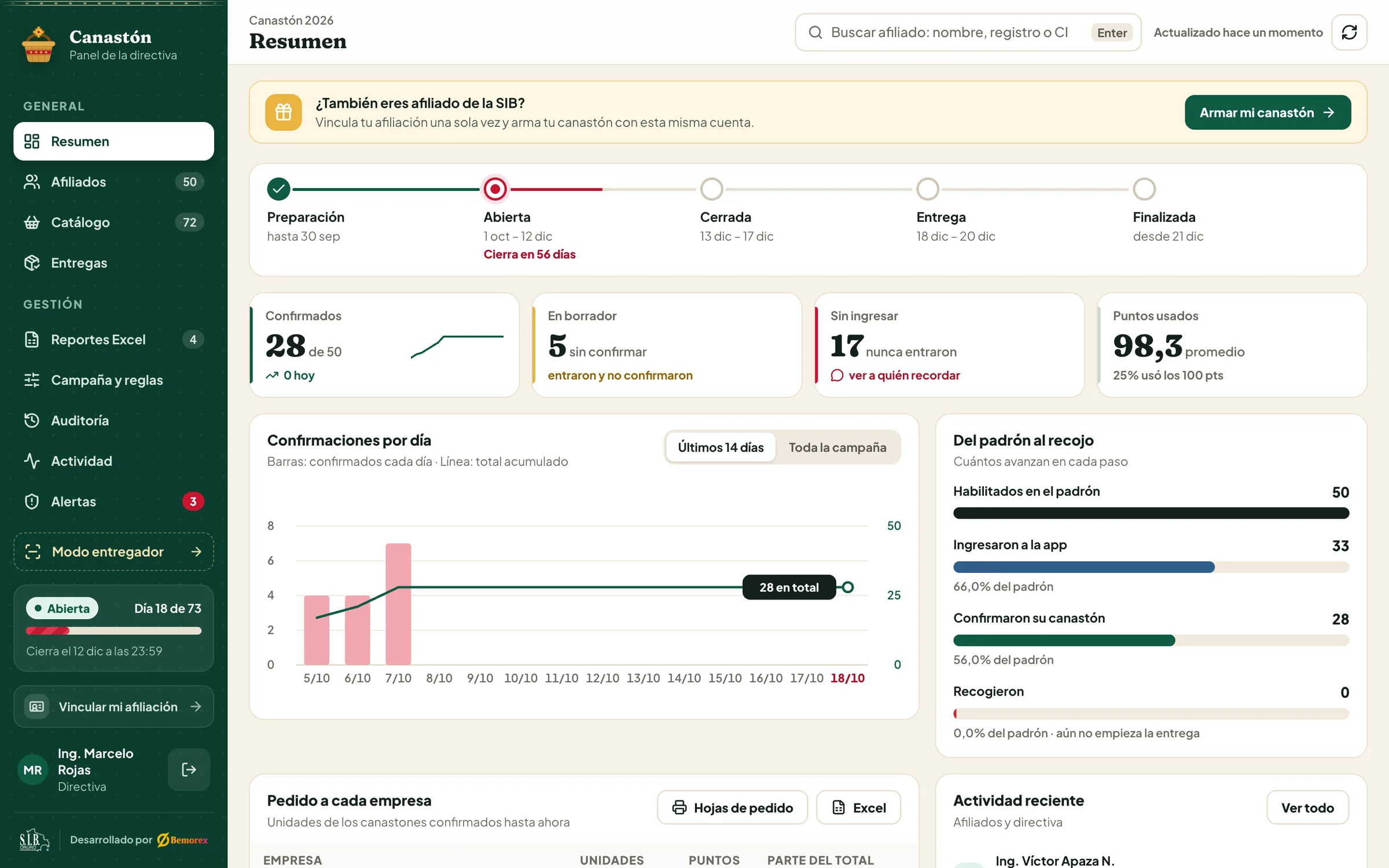The width and height of the screenshot is (1389, 868).
Task: Click the refresh data icon button
Action: pyautogui.click(x=1349, y=32)
